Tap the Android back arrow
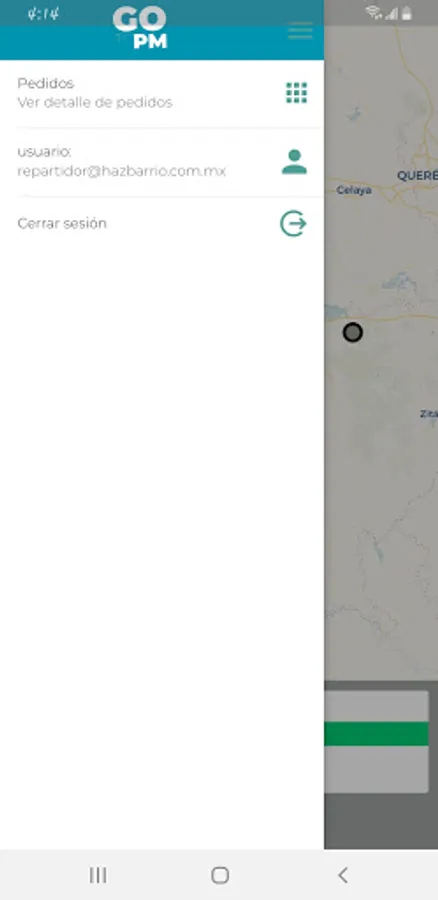Screen dimensions: 438x900 [x=343, y=875]
